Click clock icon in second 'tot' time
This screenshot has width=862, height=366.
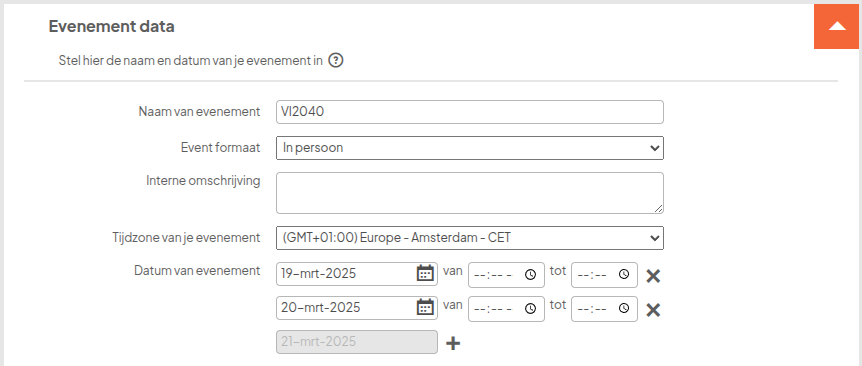623,308
